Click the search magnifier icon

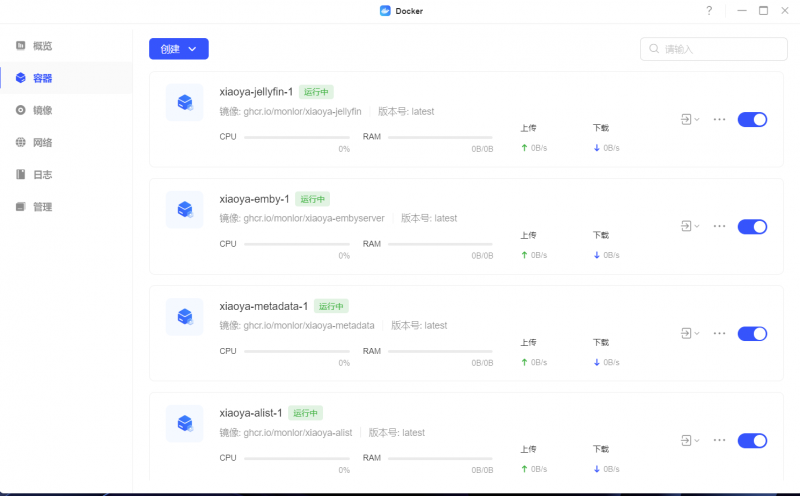point(654,49)
